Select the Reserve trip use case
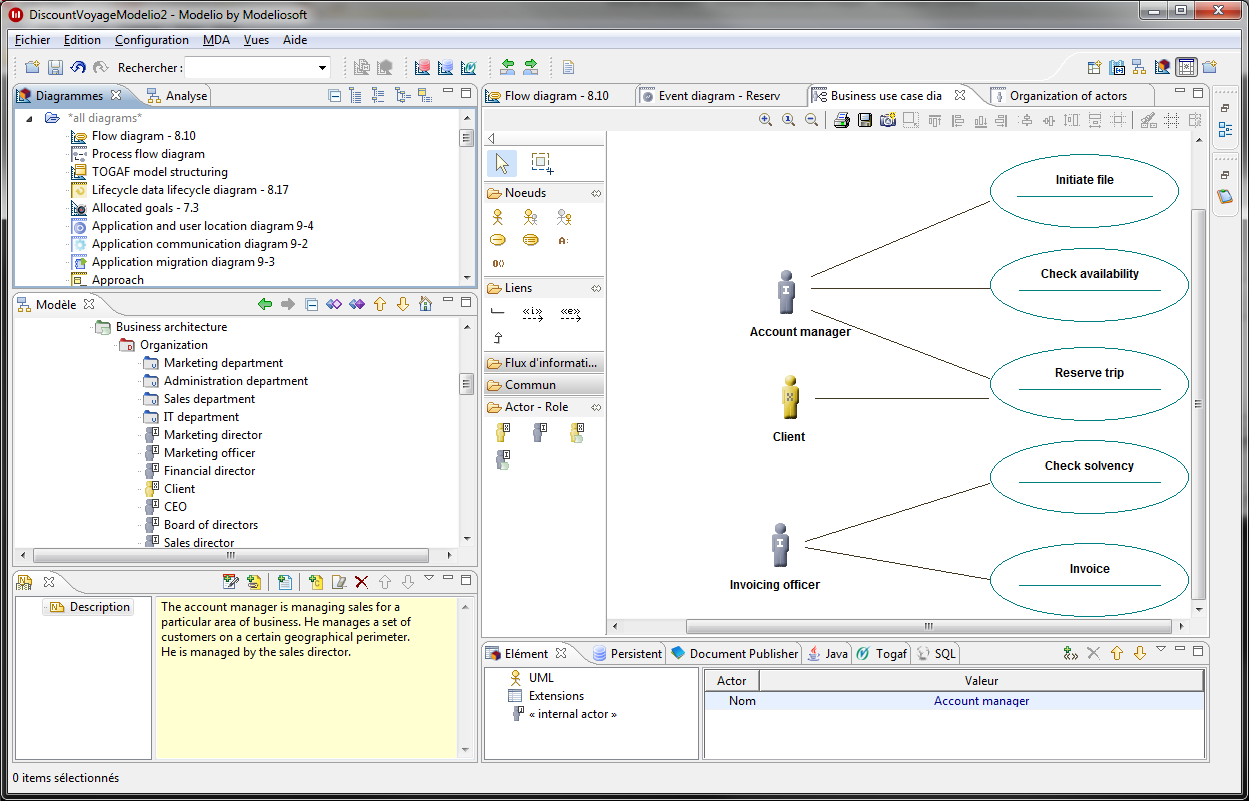This screenshot has height=801, width=1249. click(x=1089, y=383)
